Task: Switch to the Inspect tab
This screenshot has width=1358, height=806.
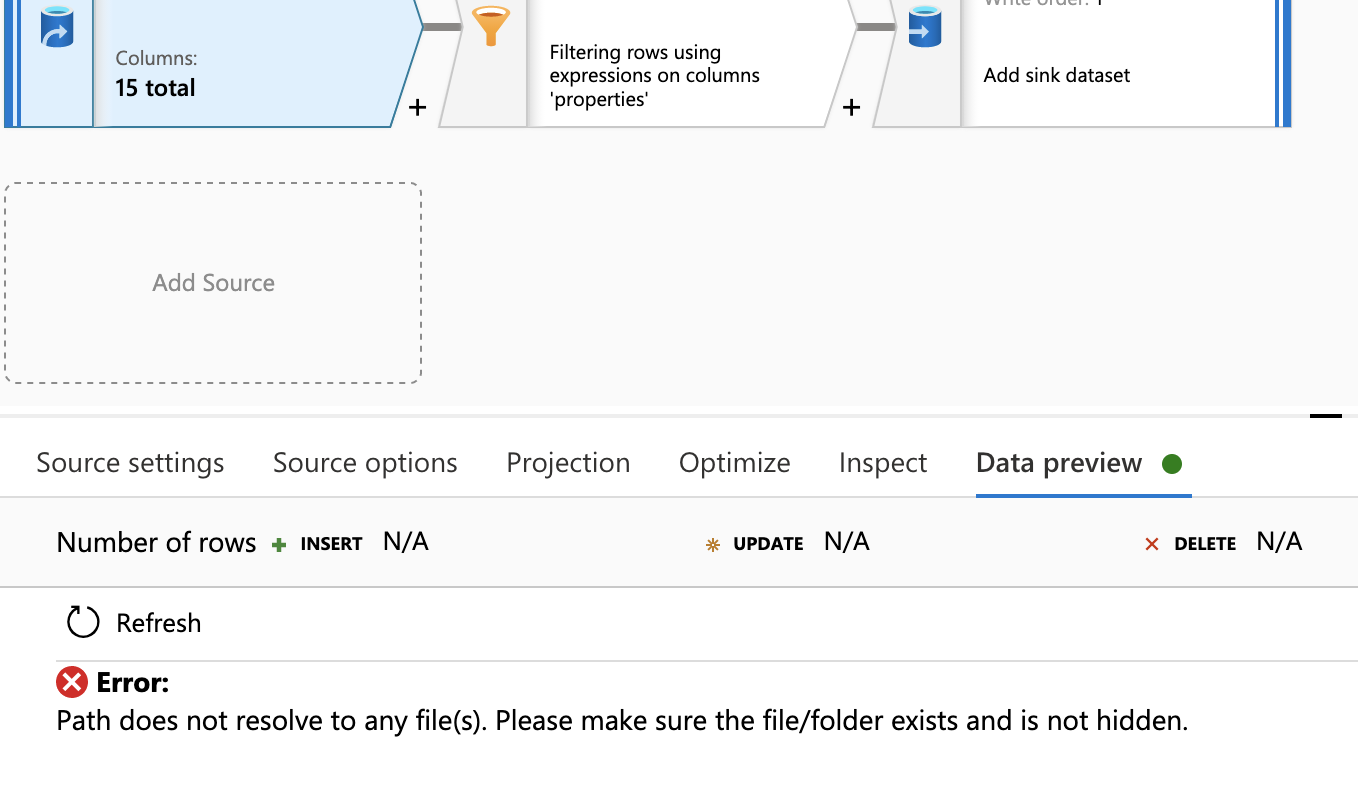Action: tap(883, 463)
